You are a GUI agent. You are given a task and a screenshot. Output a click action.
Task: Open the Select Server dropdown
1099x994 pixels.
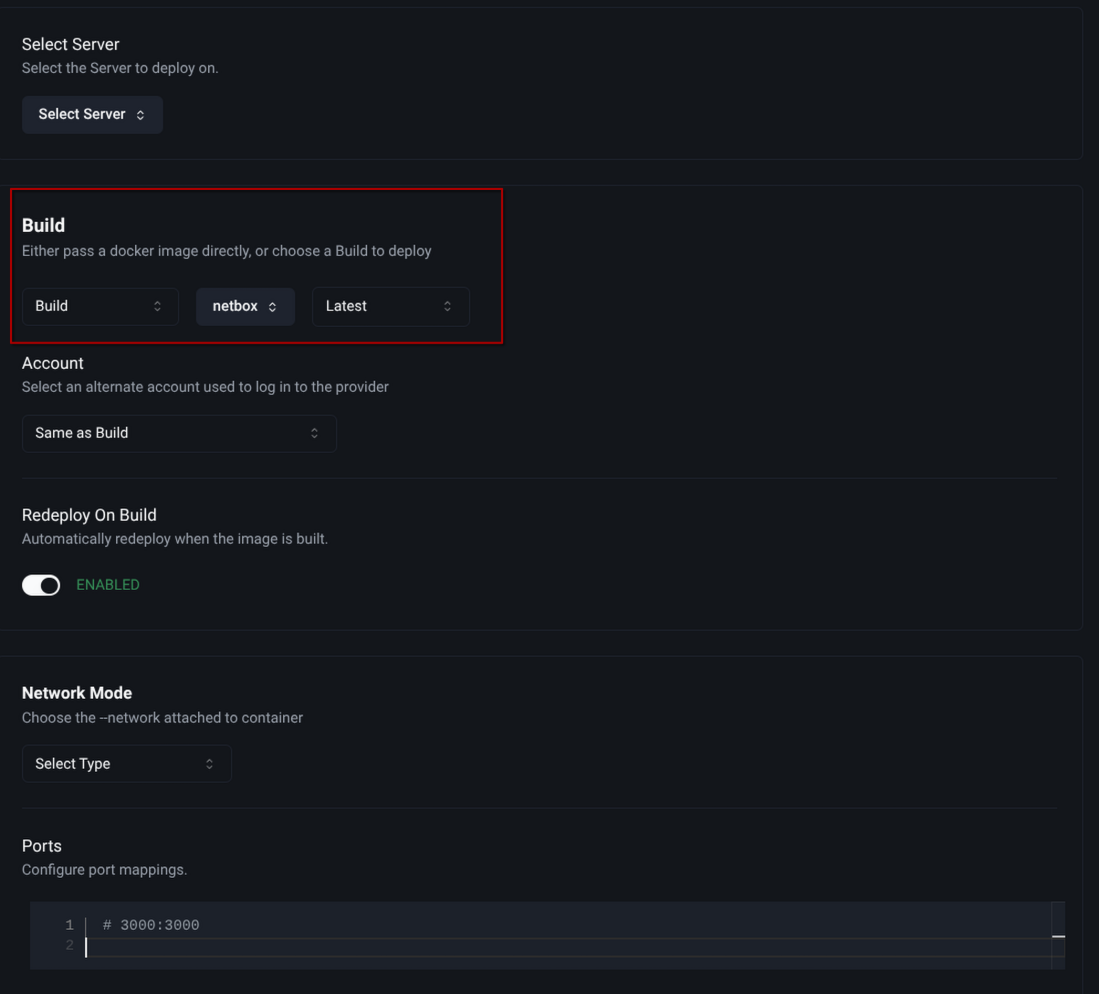91,115
